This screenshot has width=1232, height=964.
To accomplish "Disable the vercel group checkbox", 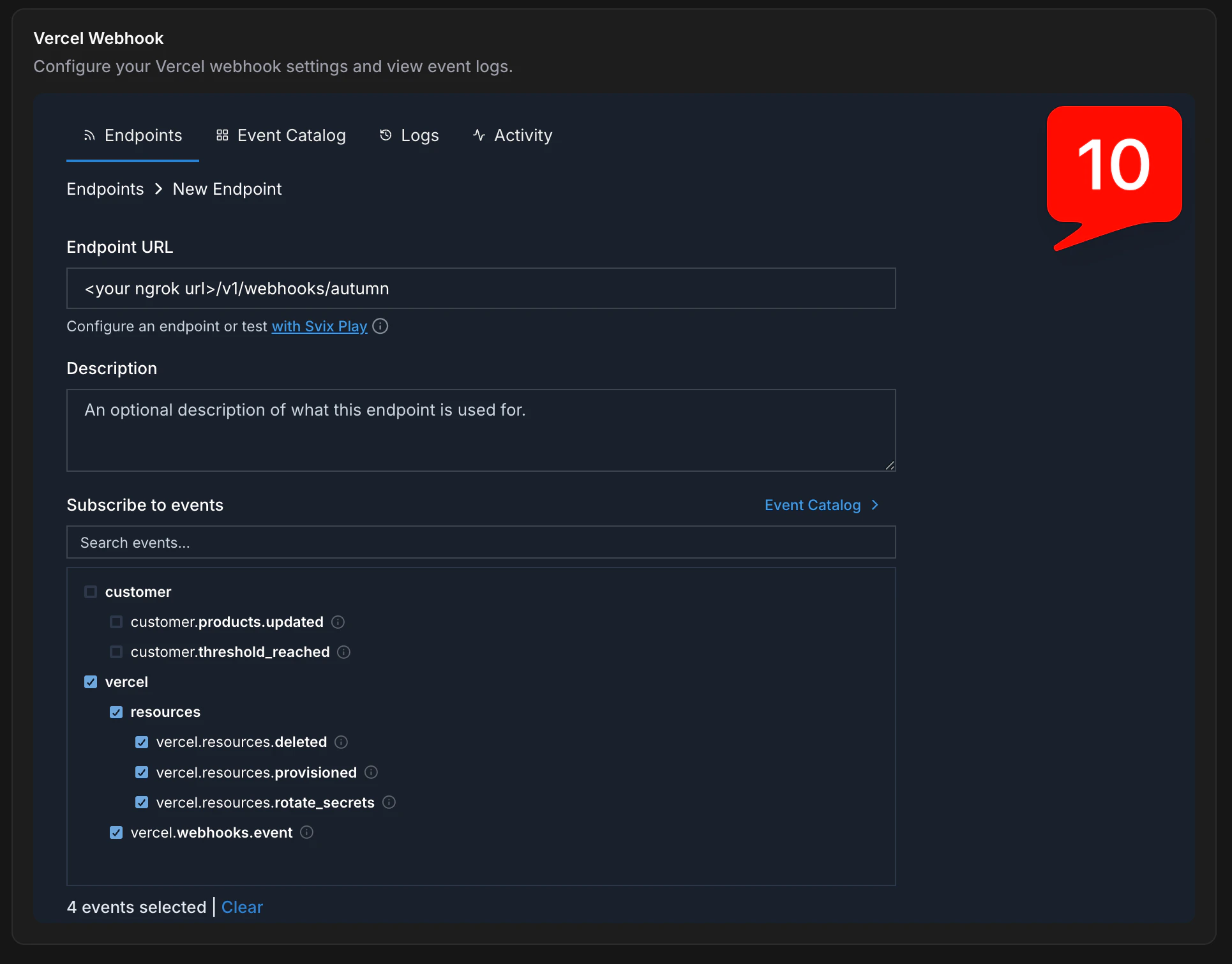I will 91,681.
